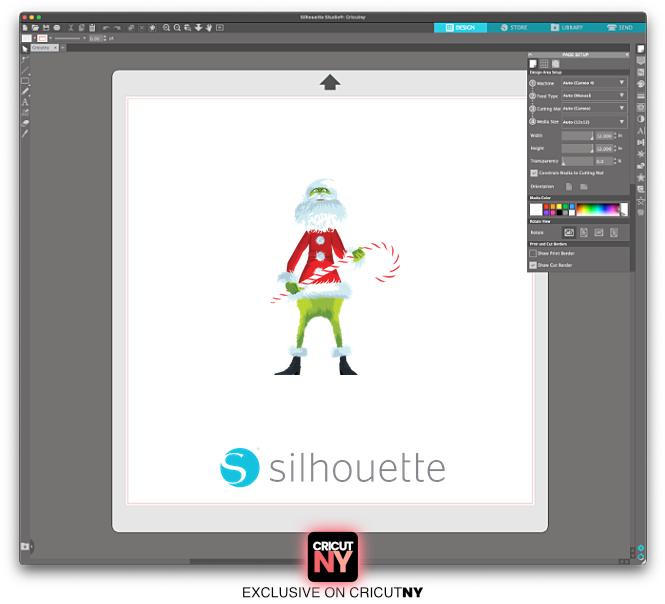Click the Width input field
This screenshot has height=604, width=665.
click(604, 136)
